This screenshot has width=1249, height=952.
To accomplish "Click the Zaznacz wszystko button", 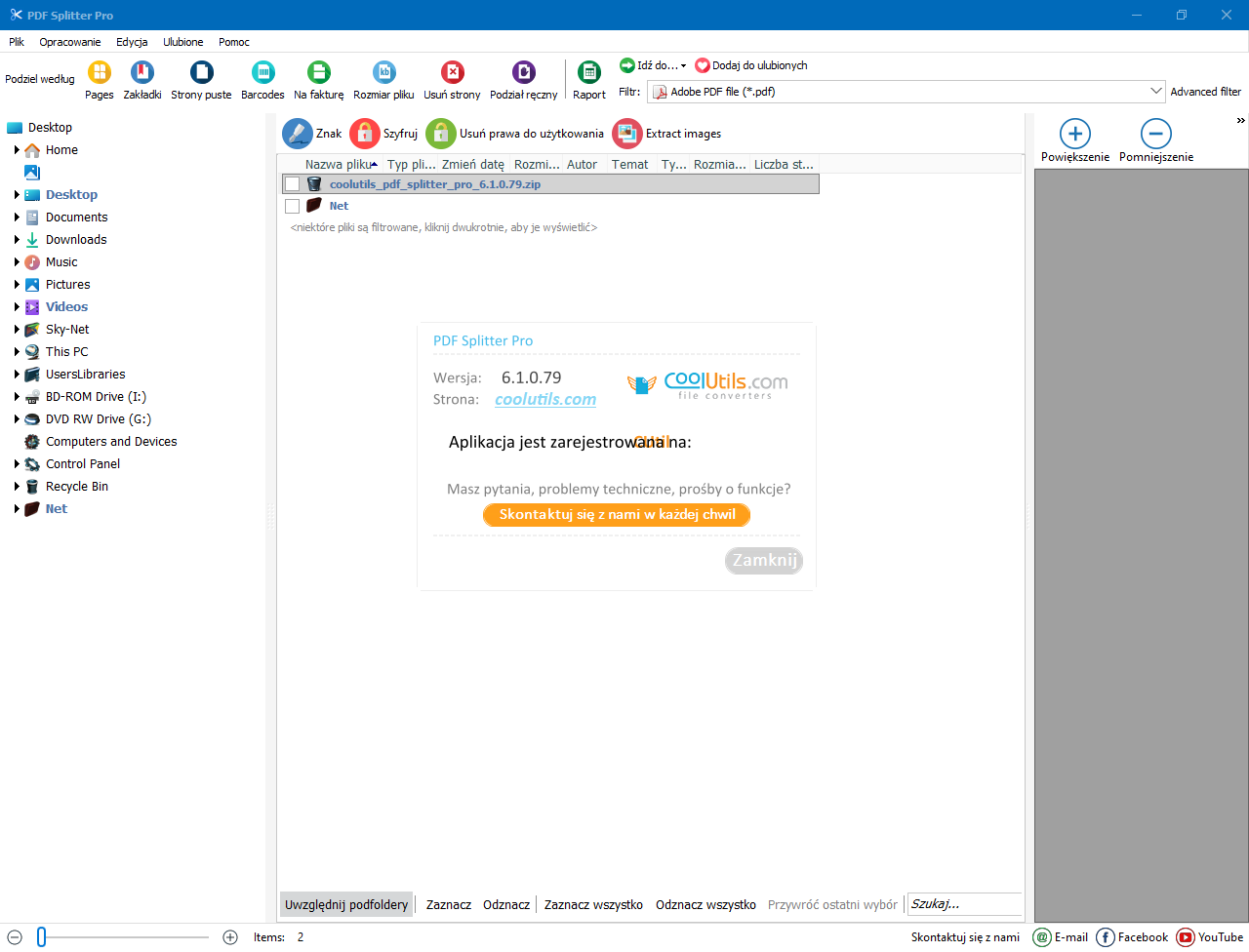I will point(593,904).
